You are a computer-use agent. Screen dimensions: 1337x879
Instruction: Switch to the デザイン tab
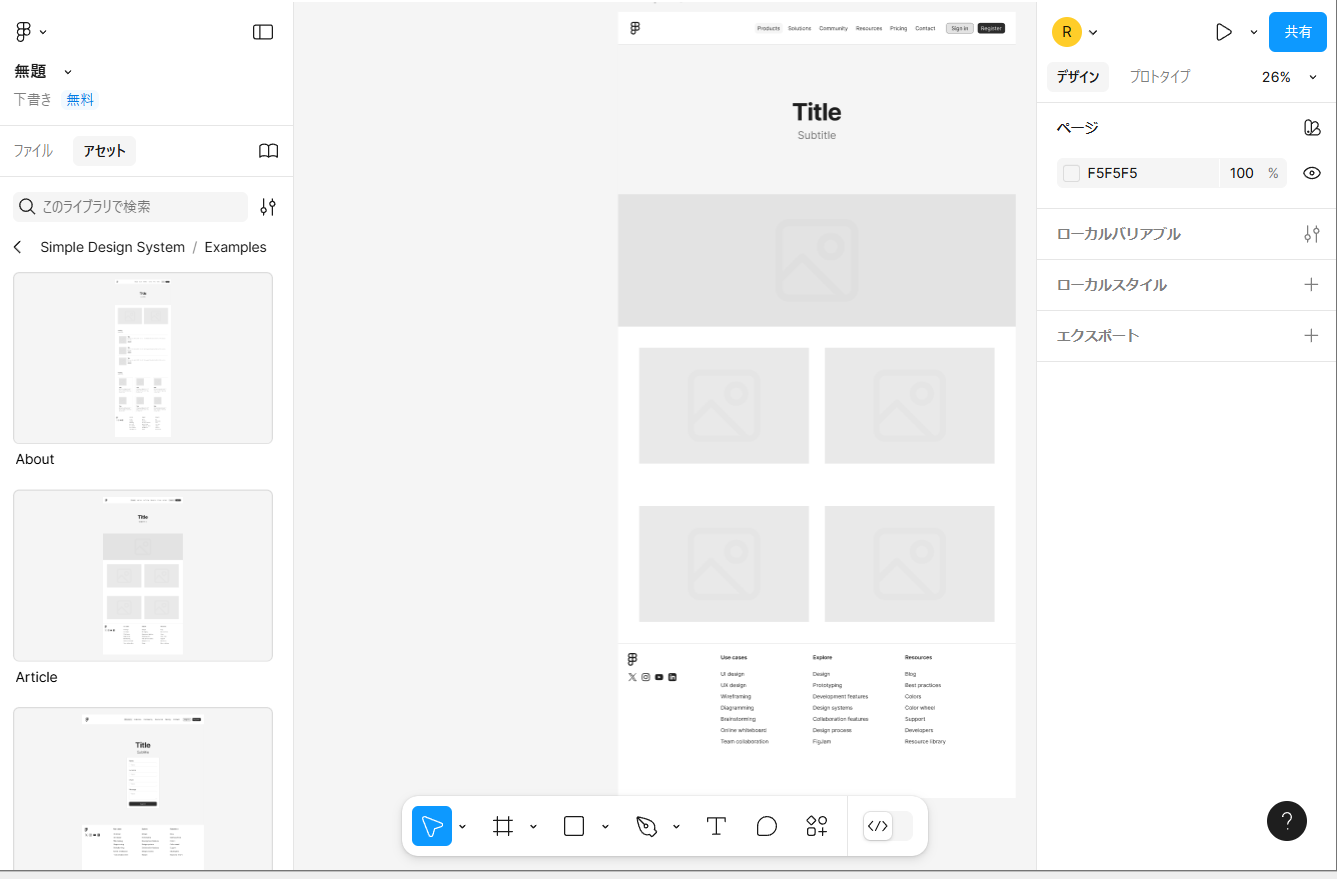1078,77
